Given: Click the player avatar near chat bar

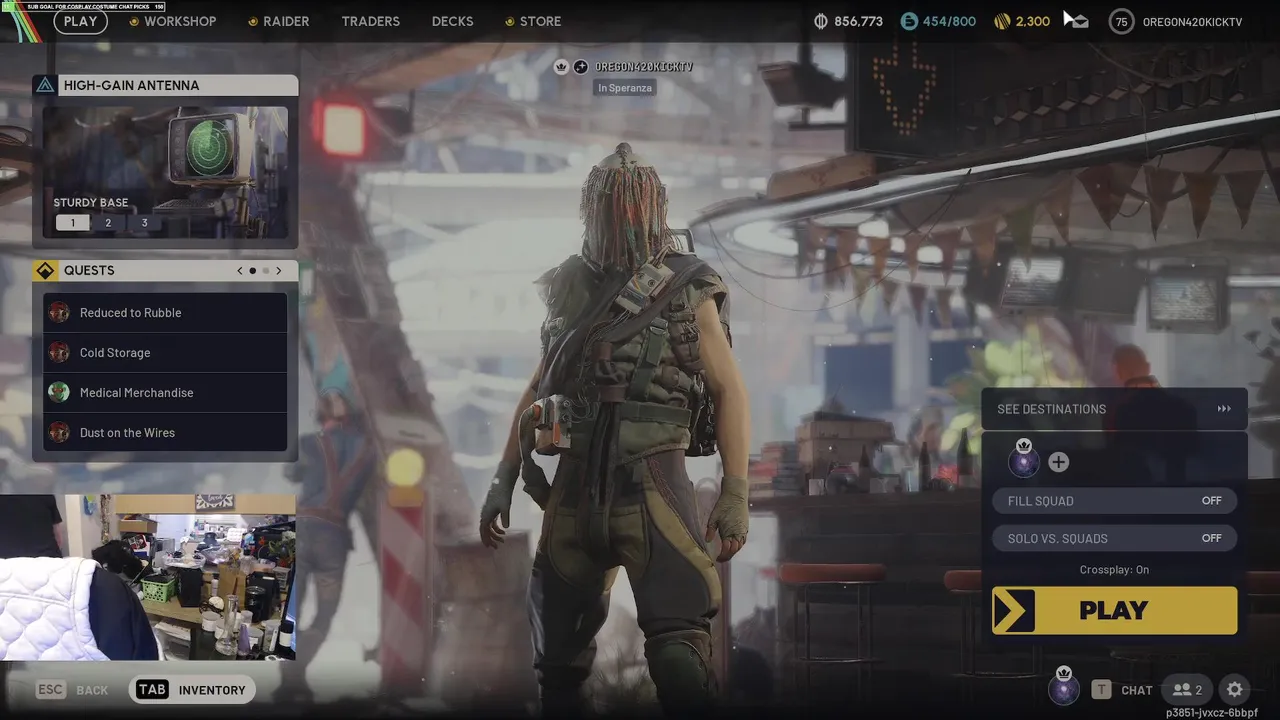Looking at the screenshot, I should [x=1064, y=688].
